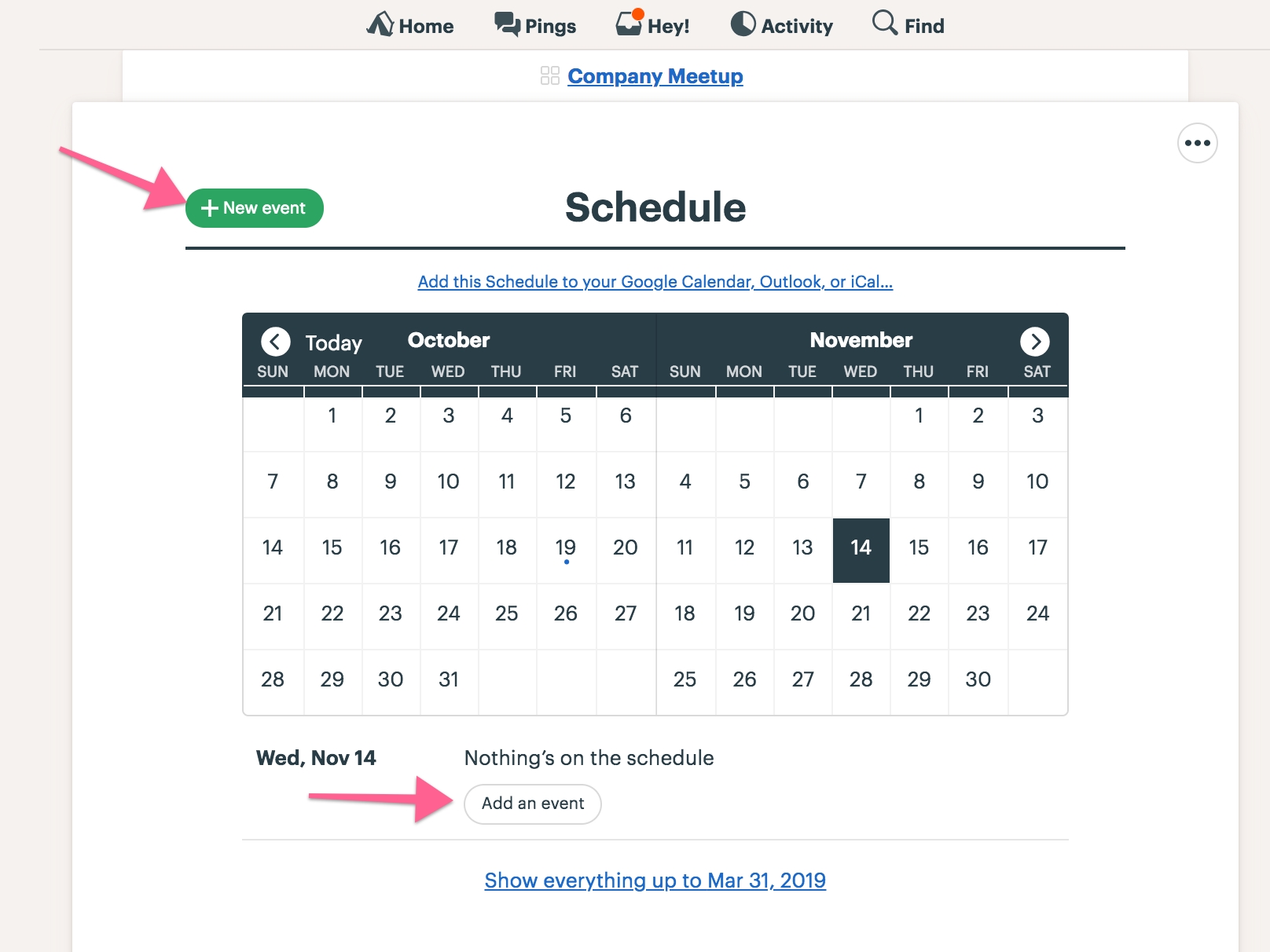Click the Find magnifying glass icon
This screenshot has width=1270, height=952.
(885, 23)
